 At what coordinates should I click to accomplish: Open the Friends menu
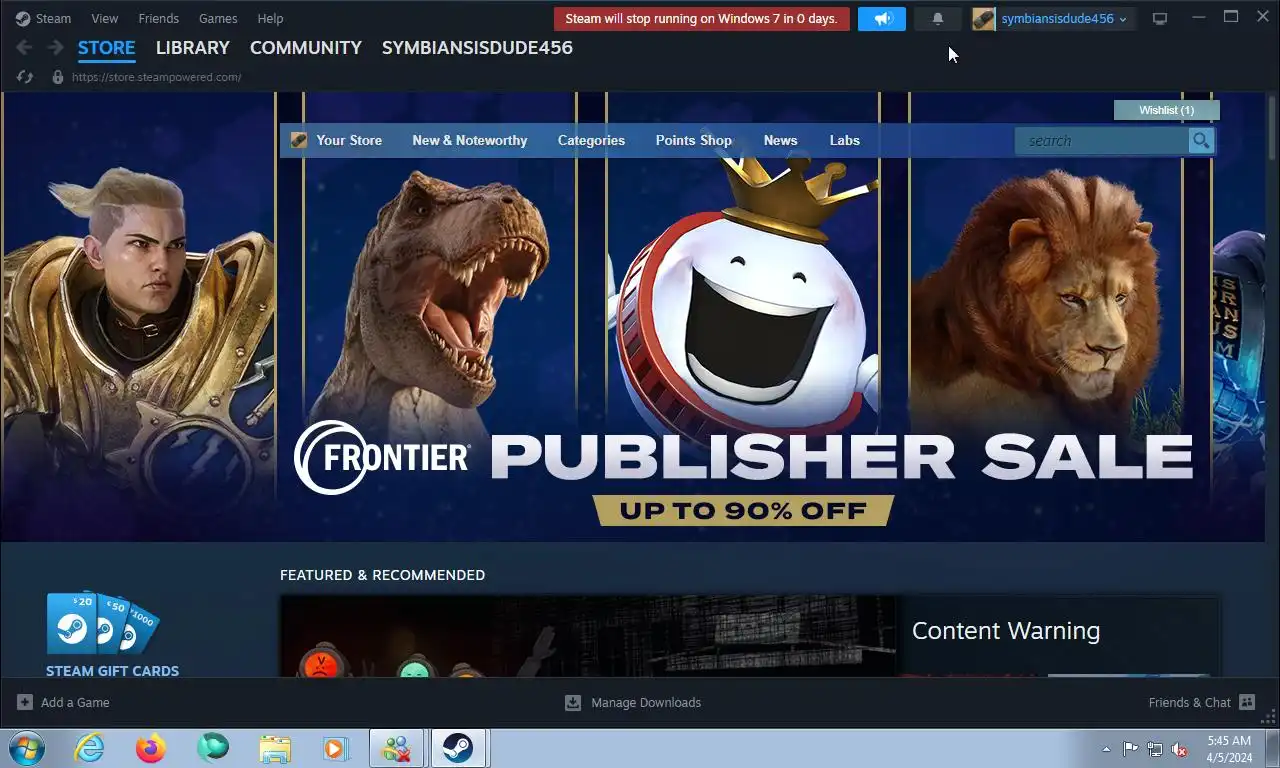159,18
